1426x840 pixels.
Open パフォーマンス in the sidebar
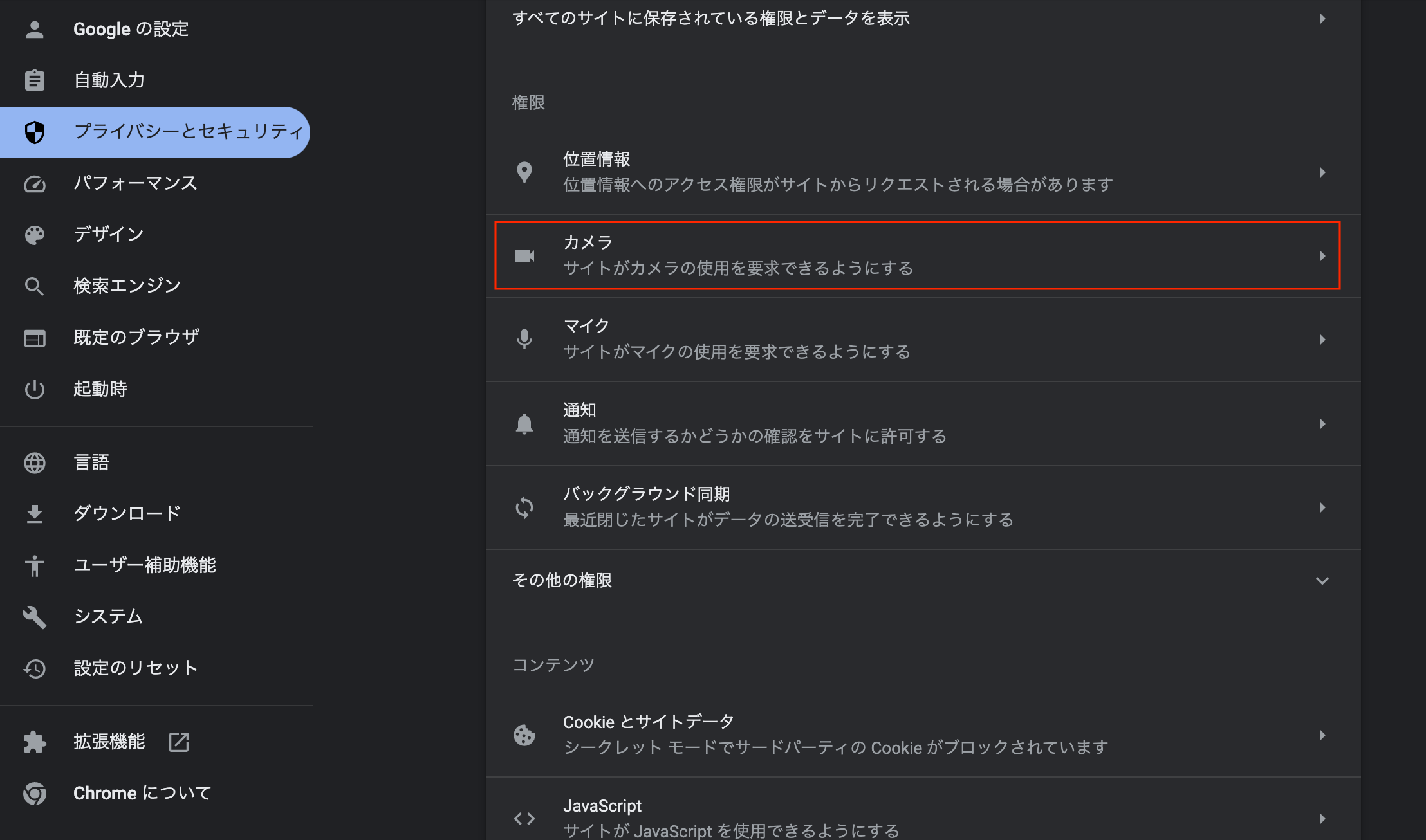[x=154, y=183]
